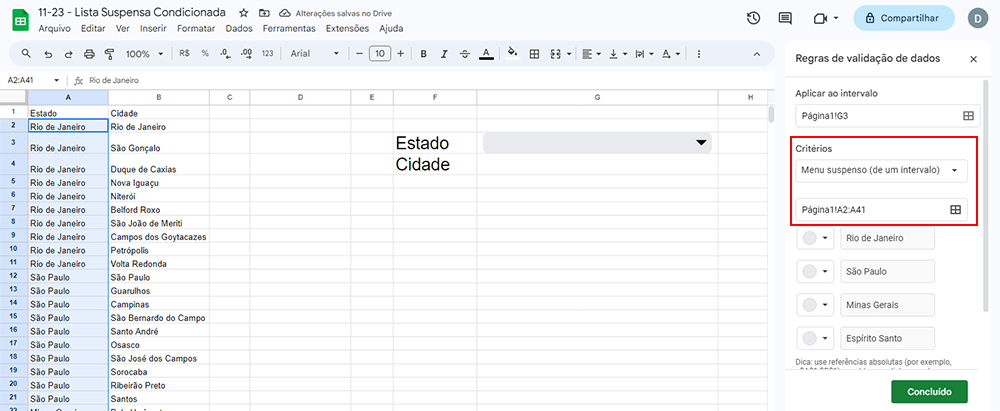The width and height of the screenshot is (1000, 411).
Task: Star the document title
Action: [244, 13]
